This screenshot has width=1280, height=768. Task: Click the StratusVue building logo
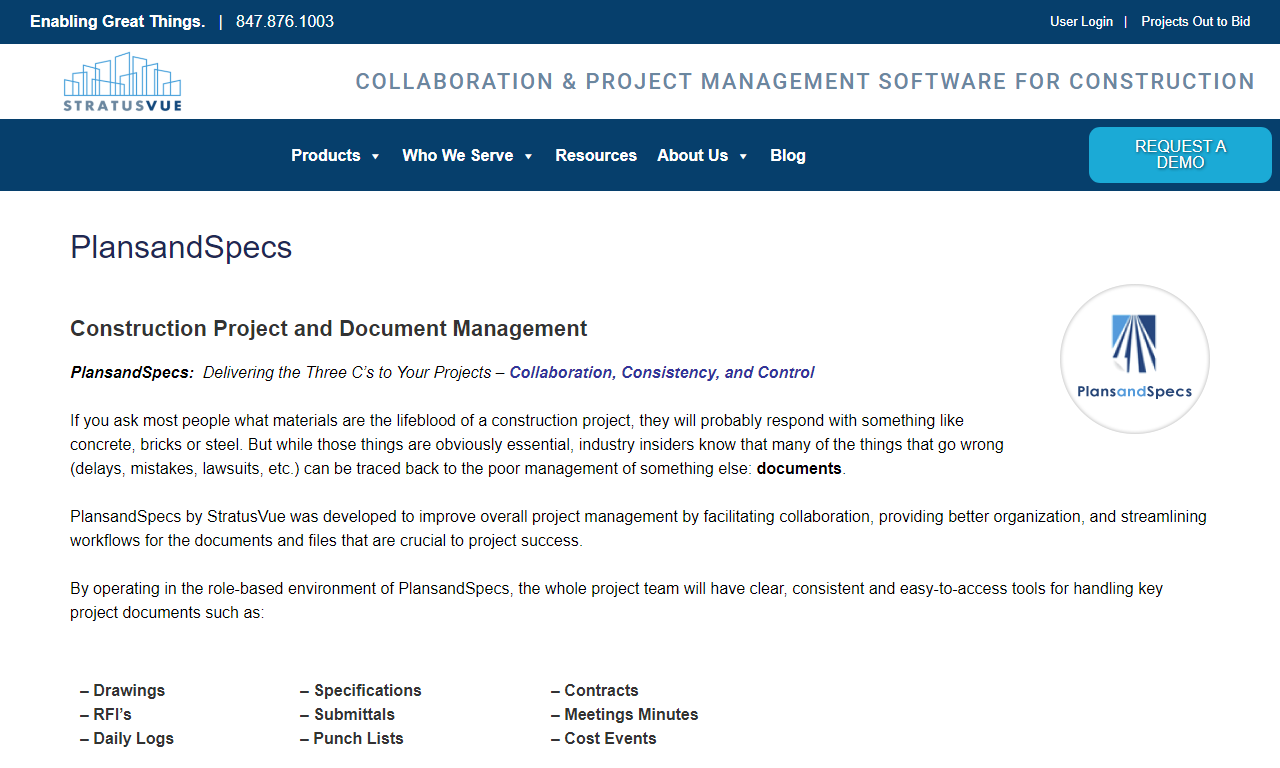point(123,81)
